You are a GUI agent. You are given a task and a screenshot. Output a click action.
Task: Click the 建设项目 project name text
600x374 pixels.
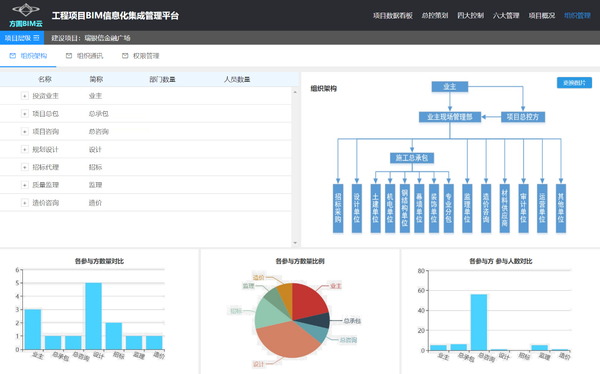pyautogui.click(x=91, y=38)
